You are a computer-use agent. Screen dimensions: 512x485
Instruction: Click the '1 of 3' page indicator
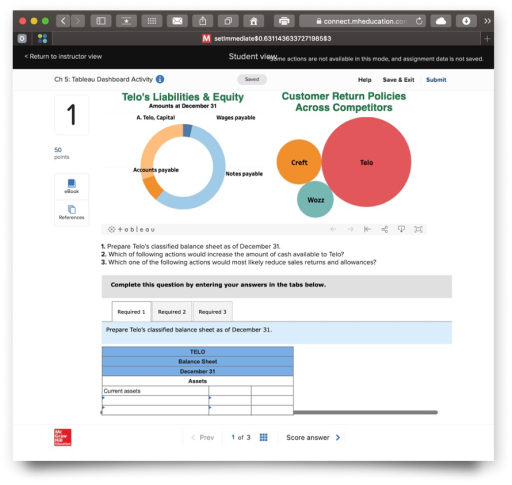[241, 437]
